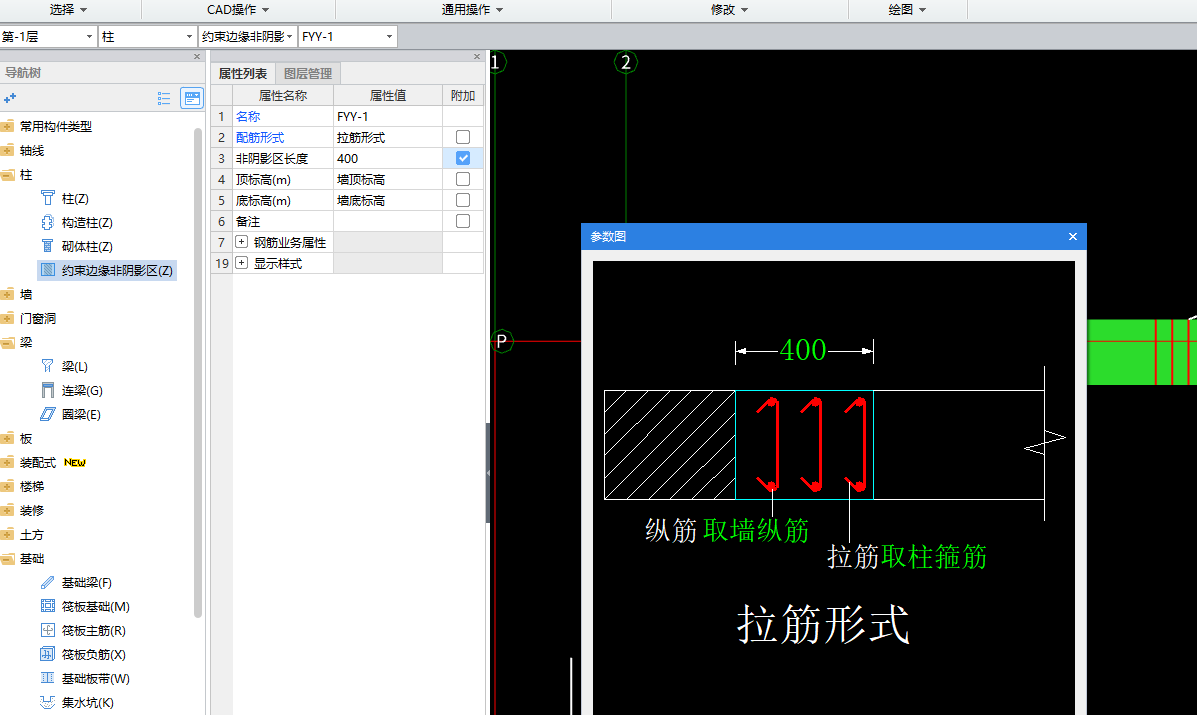The height and width of the screenshot is (715, 1197).
Task: Toggle 附加 checkbox for 顶标高(m) row
Action: [x=463, y=179]
